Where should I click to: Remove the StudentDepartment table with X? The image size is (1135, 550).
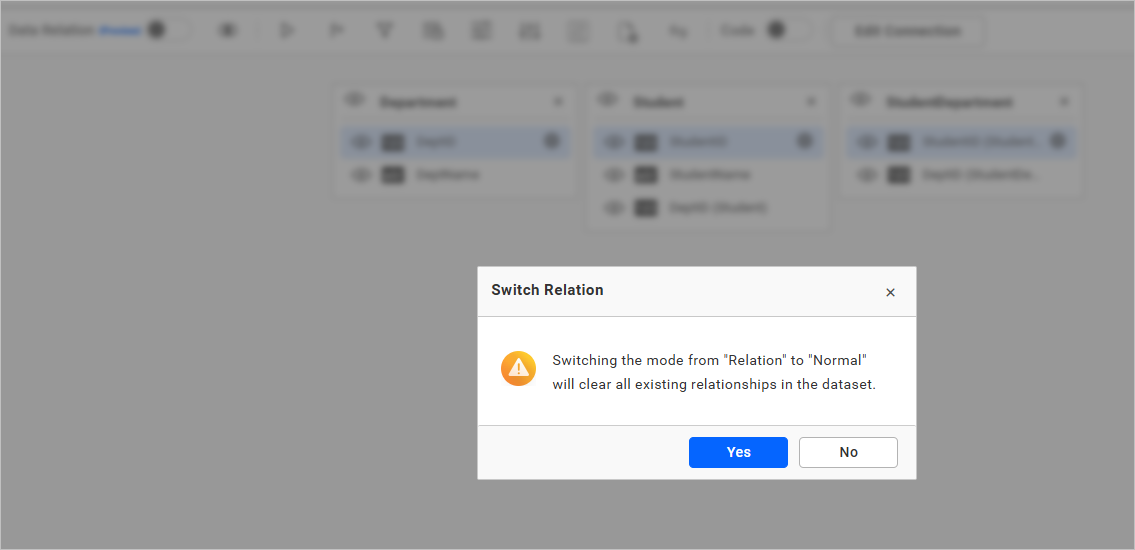1064,102
